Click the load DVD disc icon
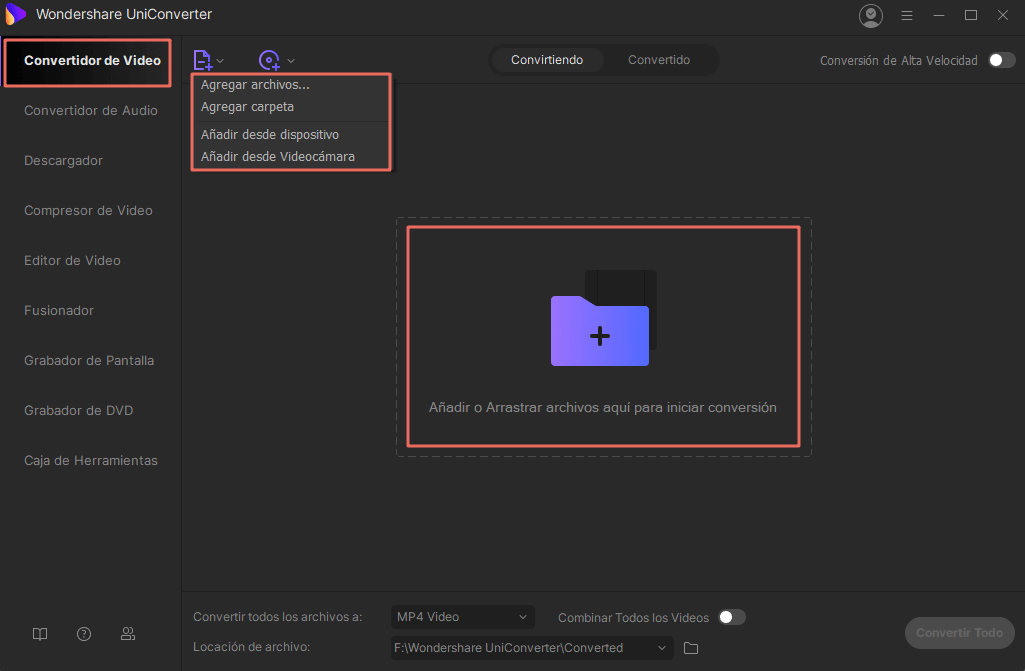Viewport: 1025px width, 671px height. (269, 60)
